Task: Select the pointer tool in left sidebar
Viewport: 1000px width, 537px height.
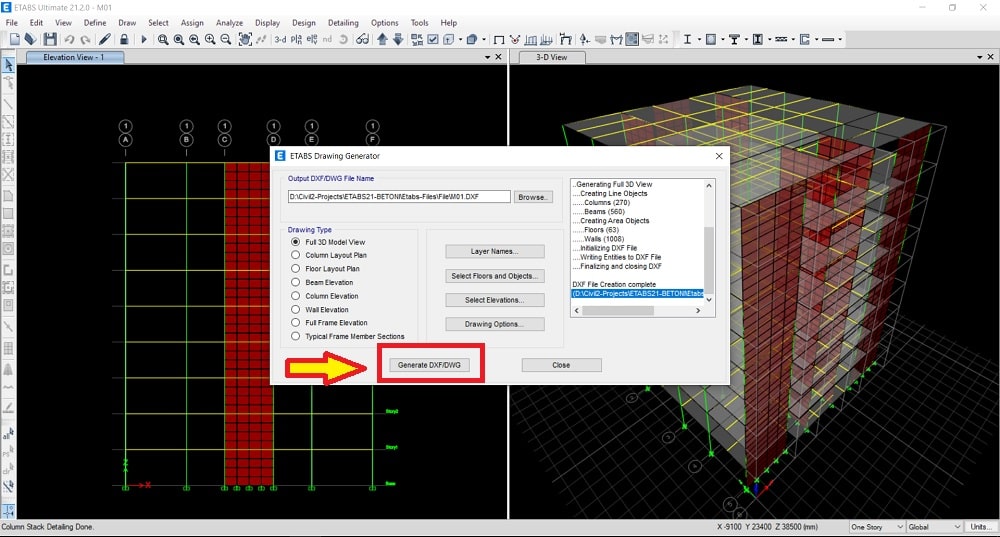Action: 9,66
